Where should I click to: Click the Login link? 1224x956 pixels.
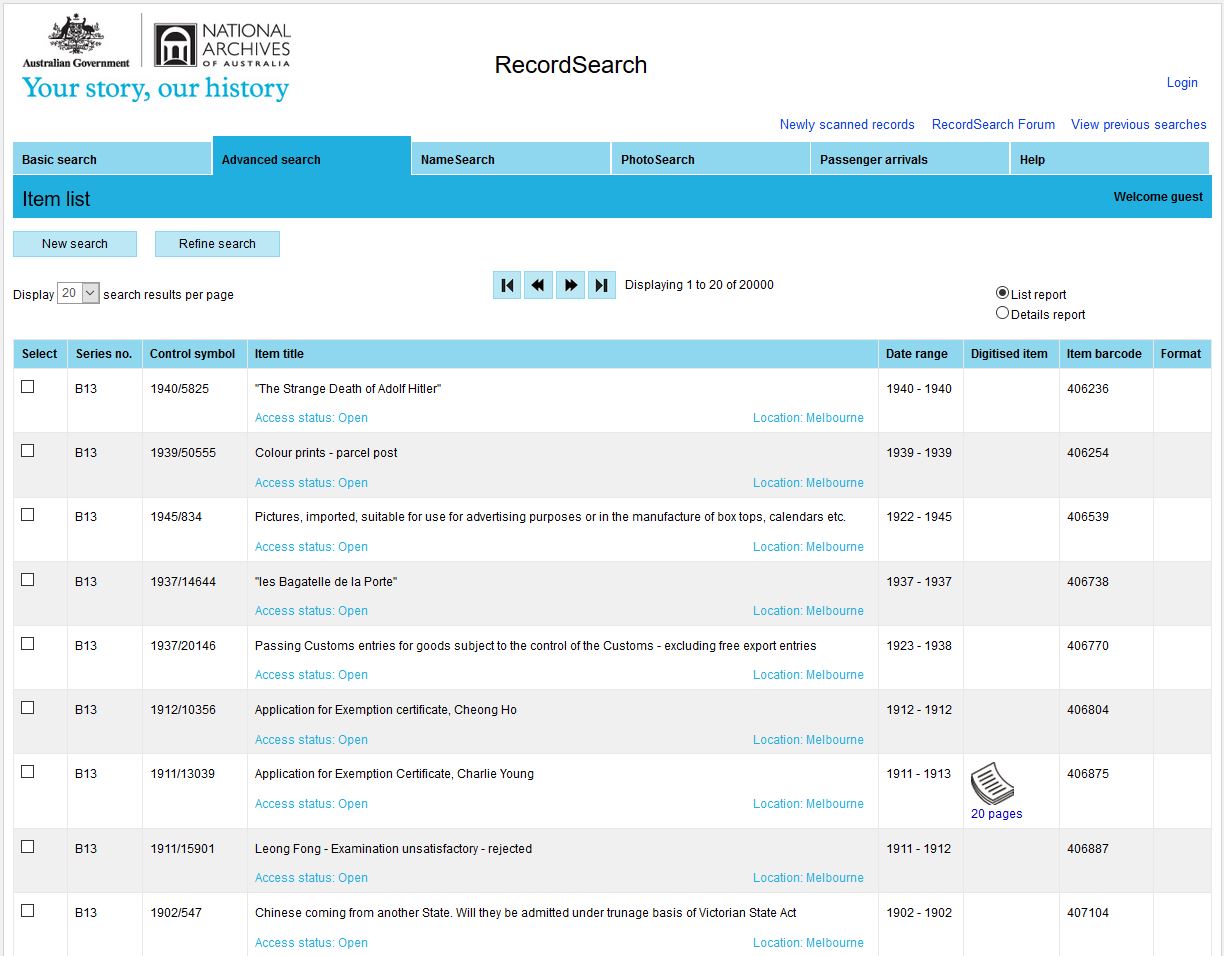pos(1181,83)
